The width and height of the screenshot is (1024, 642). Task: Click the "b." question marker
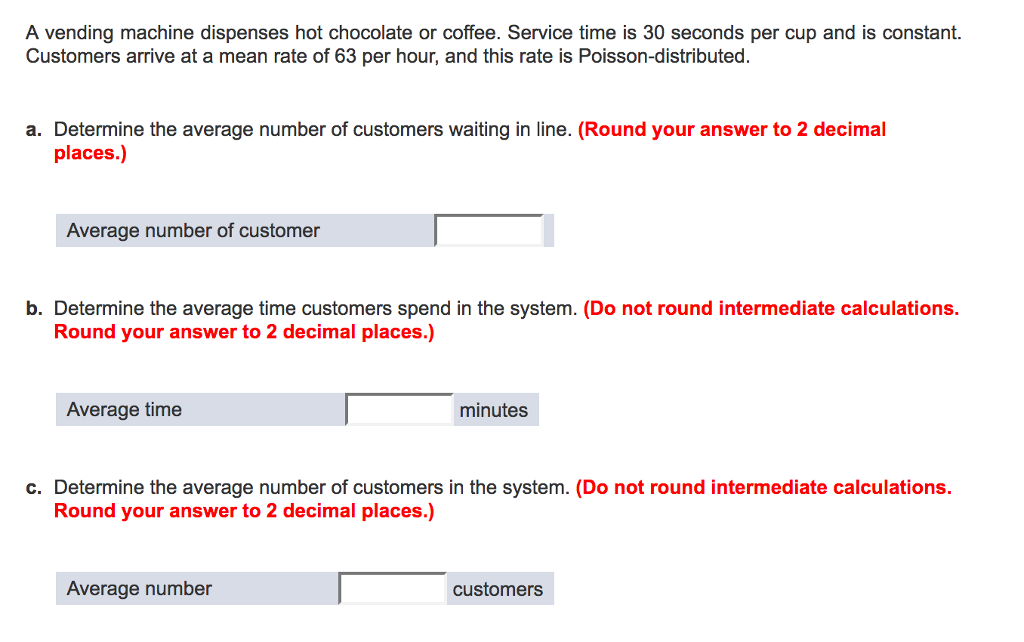click(x=34, y=309)
